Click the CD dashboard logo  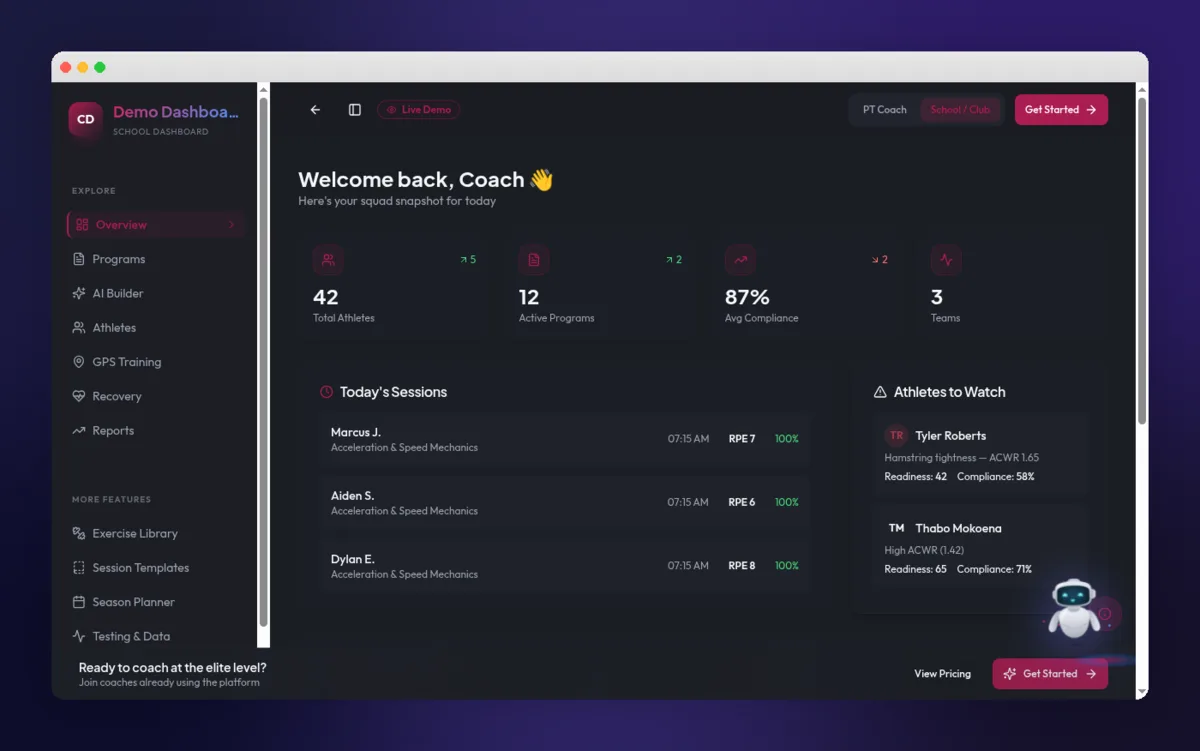coord(86,119)
